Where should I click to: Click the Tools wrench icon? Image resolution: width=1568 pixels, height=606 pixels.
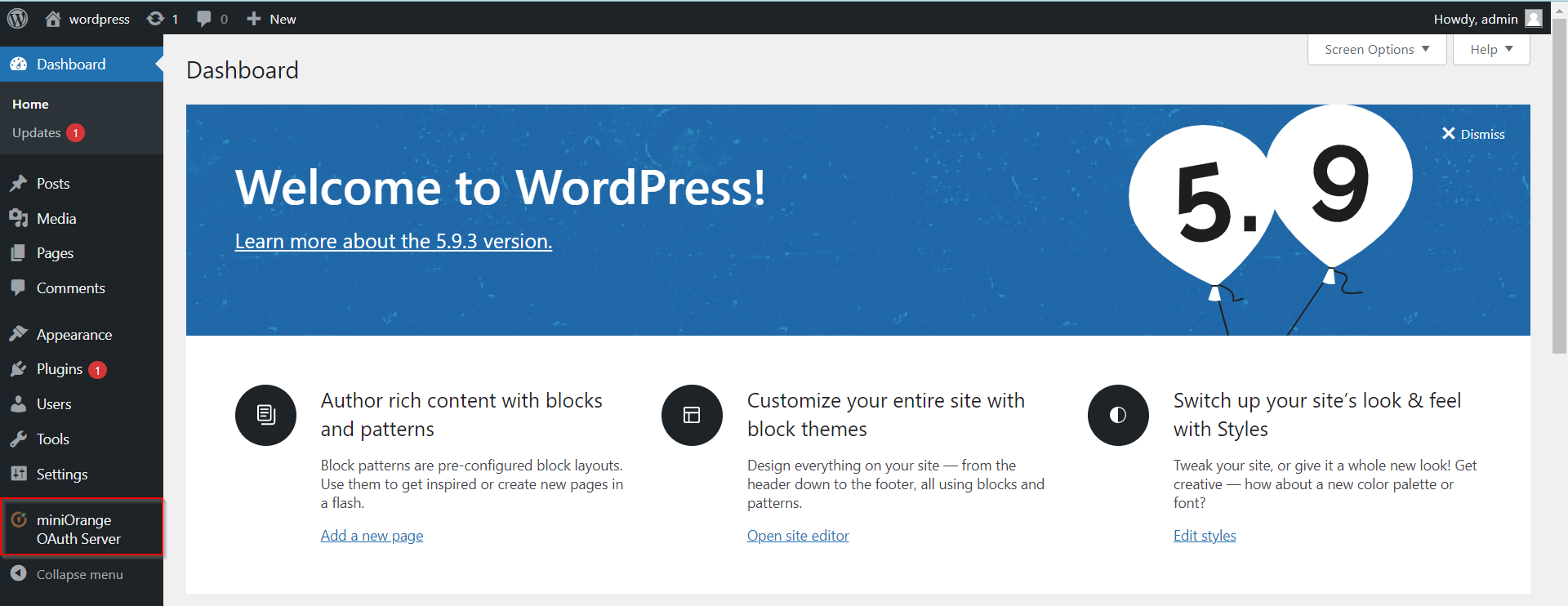tap(18, 439)
